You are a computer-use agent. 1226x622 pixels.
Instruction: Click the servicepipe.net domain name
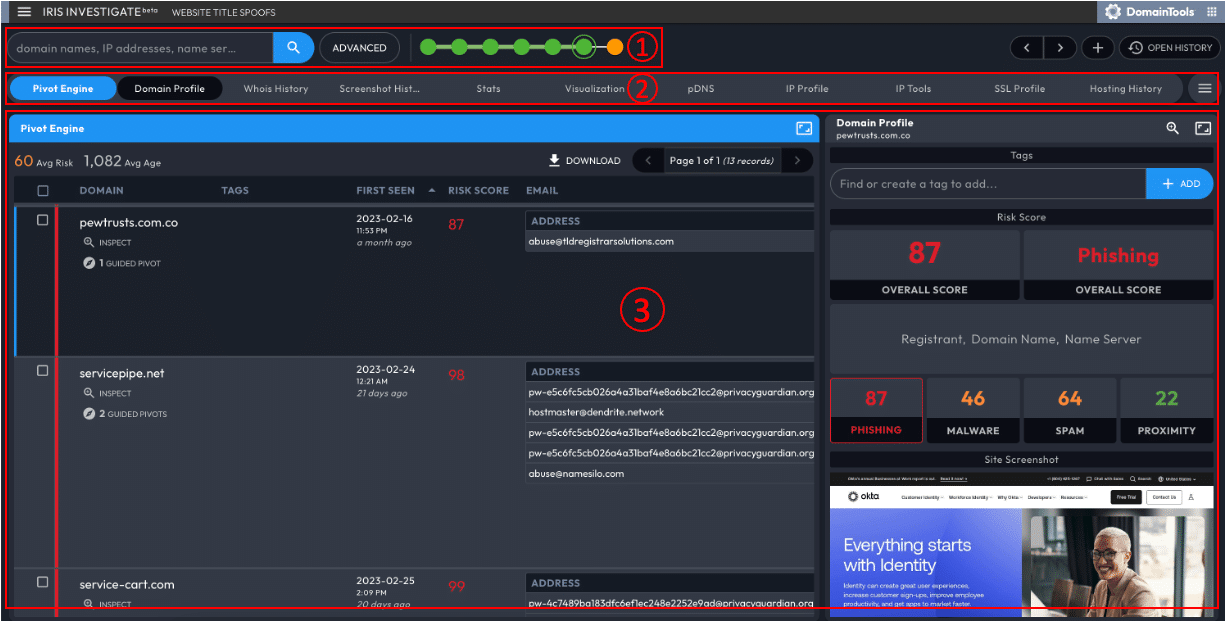[122, 373]
